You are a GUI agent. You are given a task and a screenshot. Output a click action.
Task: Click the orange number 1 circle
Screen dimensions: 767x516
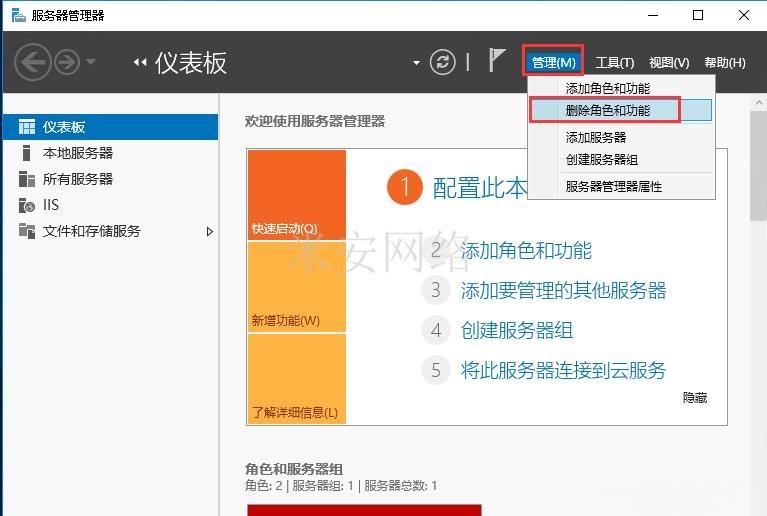click(405, 187)
